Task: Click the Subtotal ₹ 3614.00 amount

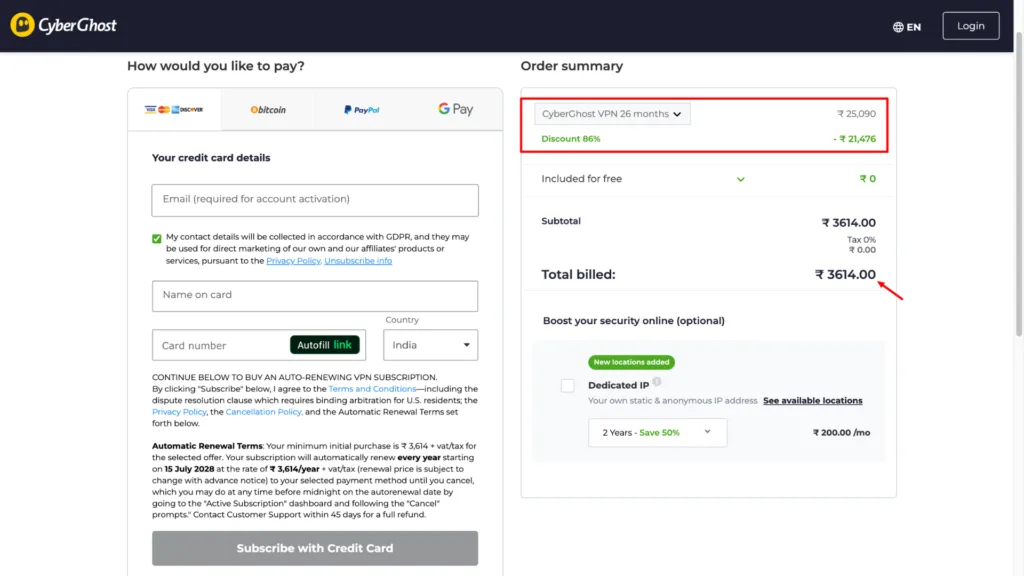Action: coord(848,223)
